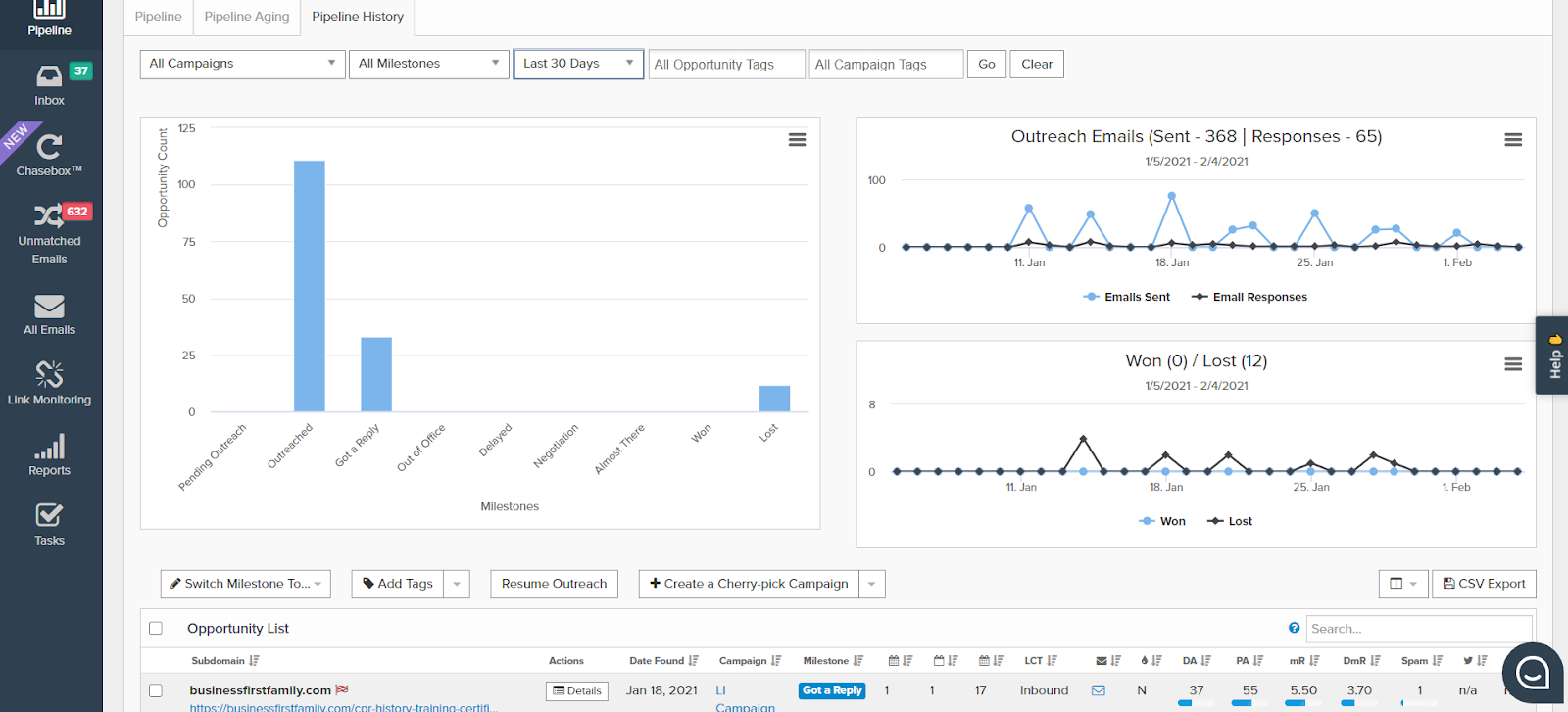Open the Tasks sidebar icon
Image resolution: width=1568 pixels, height=712 pixels.
point(49,524)
